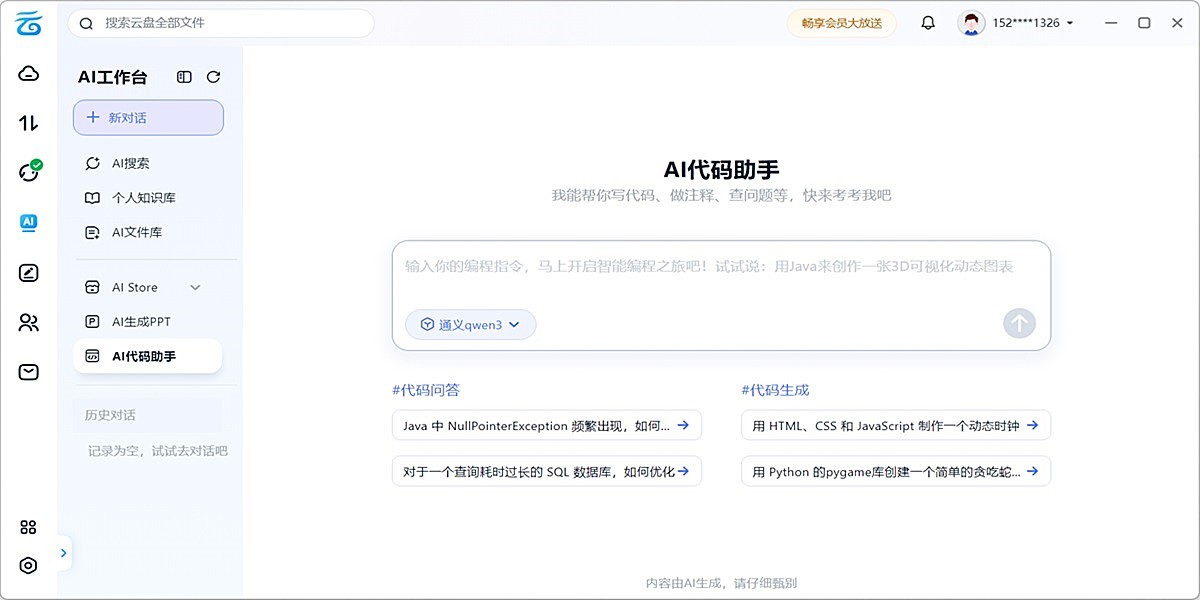This screenshot has width=1200, height=600.
Task: Start a new chat with 新对话
Action: click(x=148, y=117)
